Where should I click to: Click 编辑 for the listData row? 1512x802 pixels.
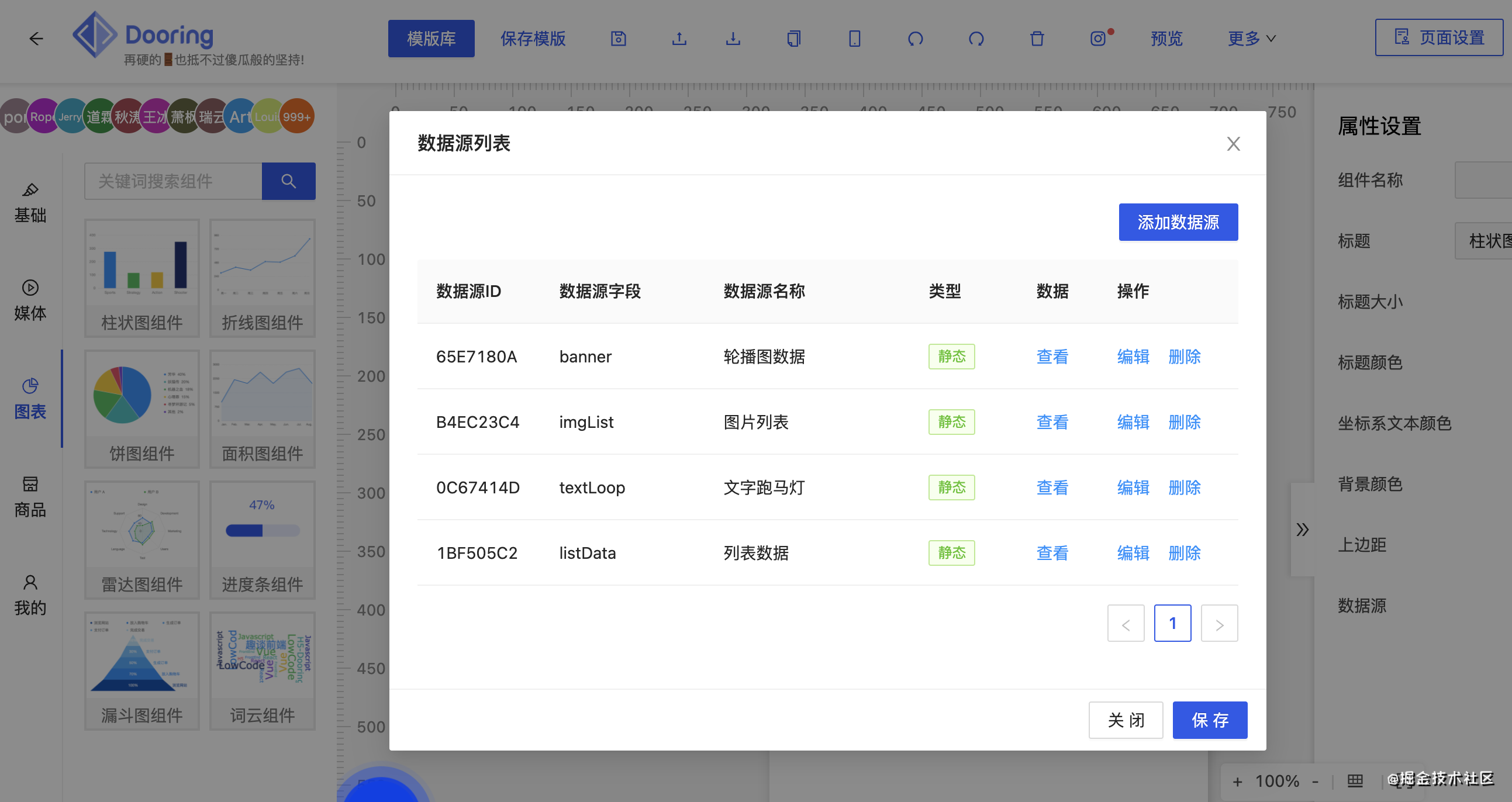click(1133, 552)
